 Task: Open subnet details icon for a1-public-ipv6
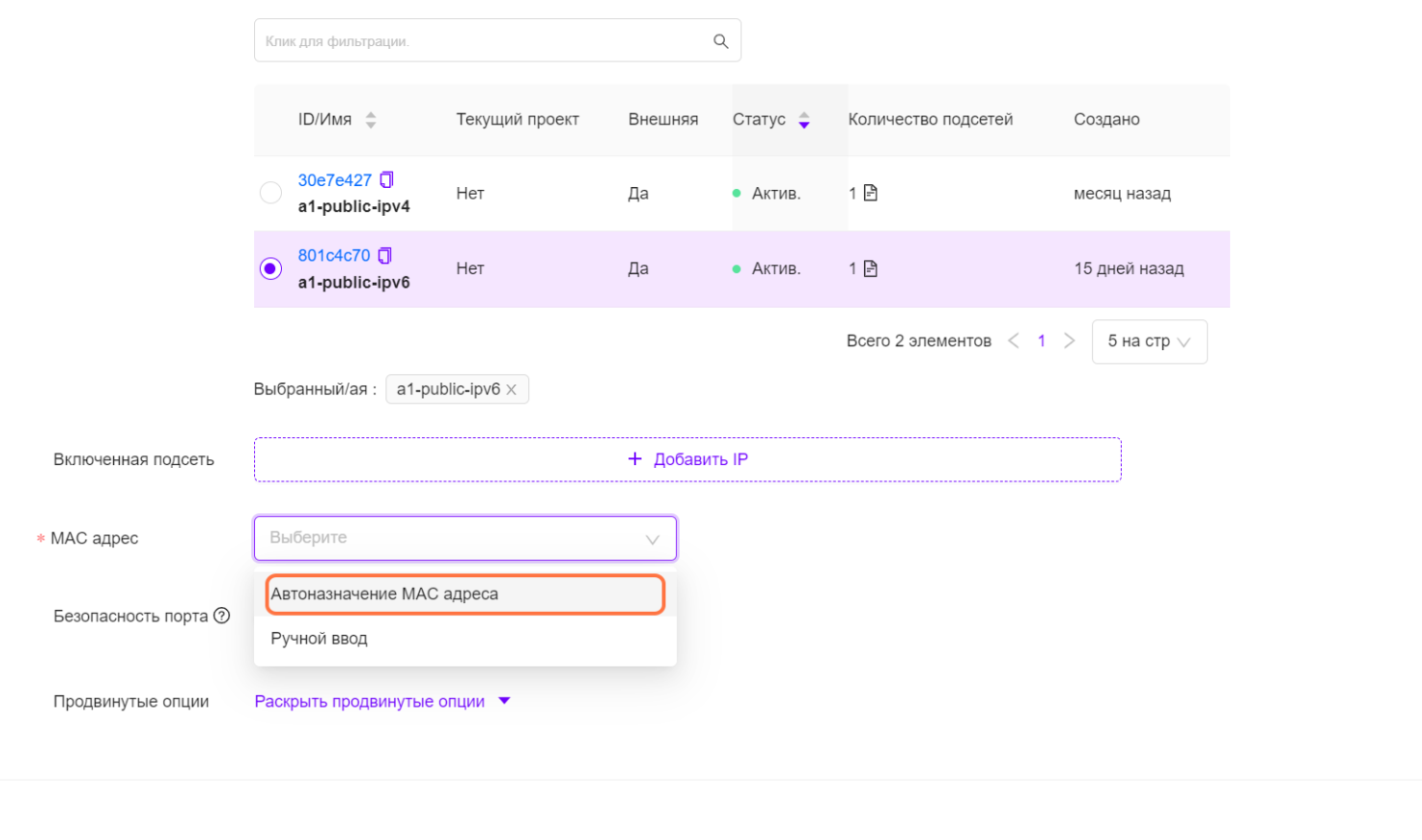tap(871, 268)
